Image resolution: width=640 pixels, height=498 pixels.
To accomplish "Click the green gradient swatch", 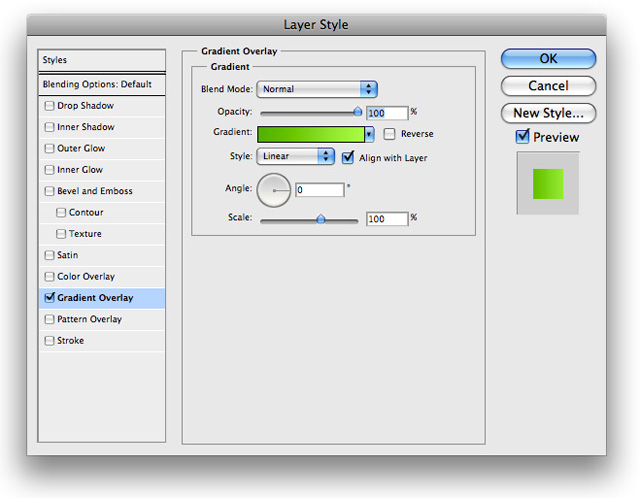I will click(x=311, y=134).
